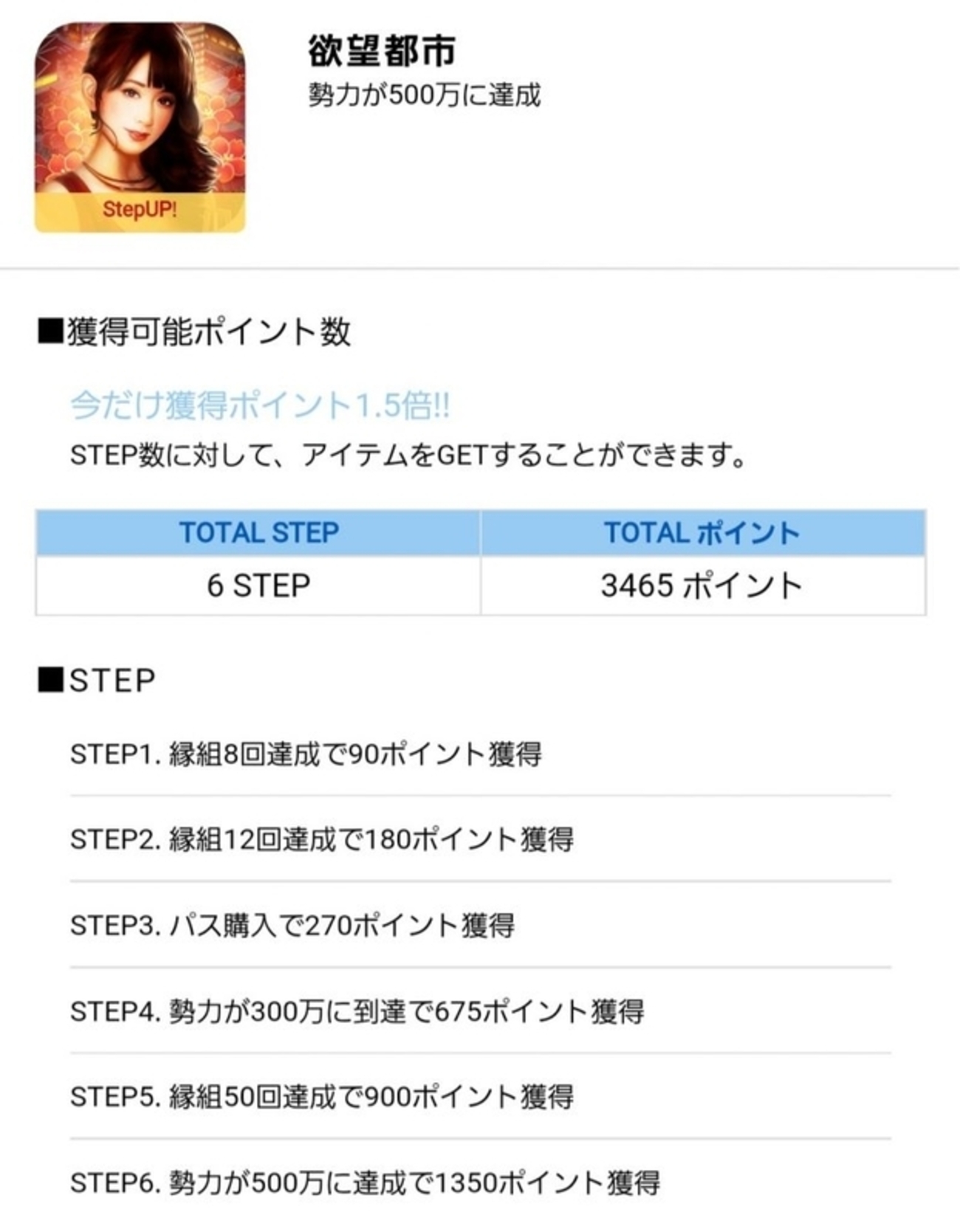Click the STEP数に対して item description text
This screenshot has width=960, height=1232.
click(408, 455)
